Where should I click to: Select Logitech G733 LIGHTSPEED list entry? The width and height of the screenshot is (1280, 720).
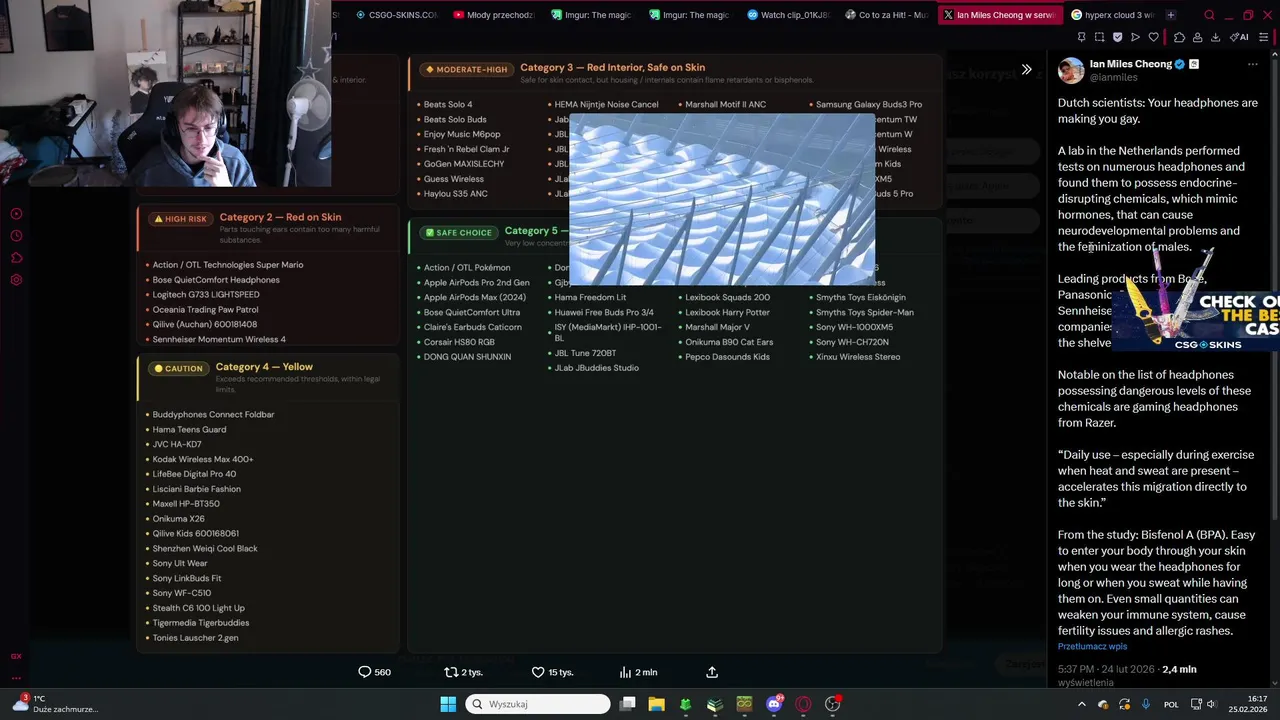pyautogui.click(x=206, y=295)
